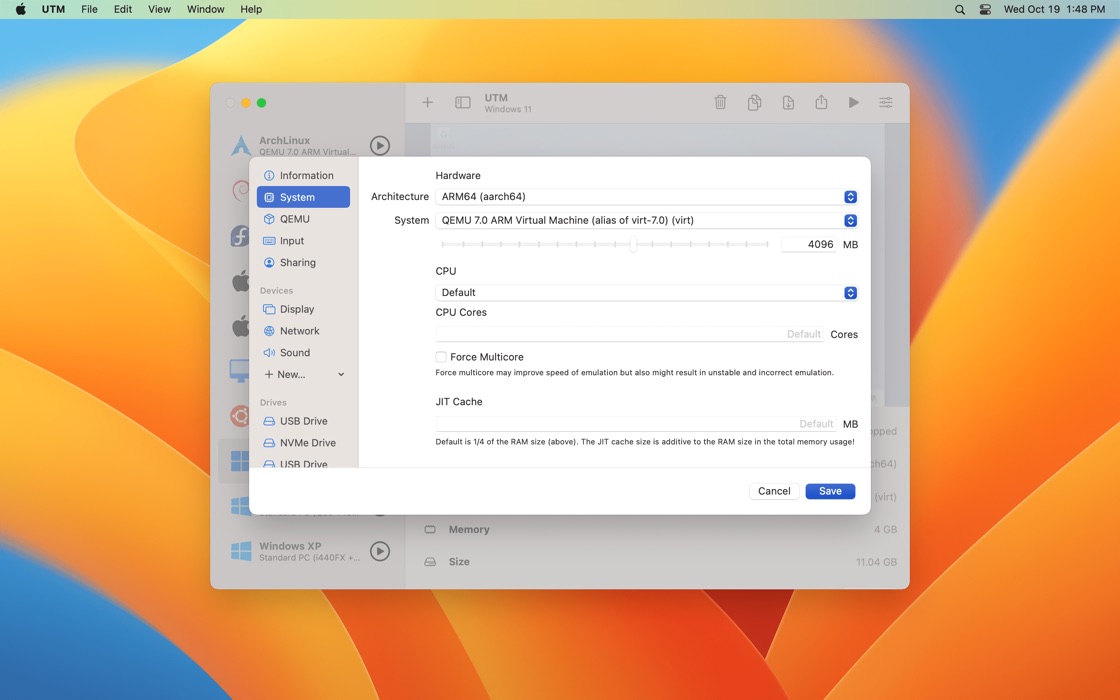Open the Information settings pane
The width and height of the screenshot is (1120, 700).
point(303,175)
